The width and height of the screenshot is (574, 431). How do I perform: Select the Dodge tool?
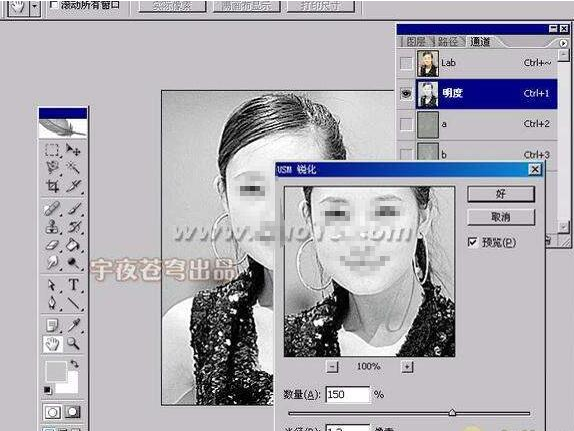pyautogui.click(x=73, y=262)
